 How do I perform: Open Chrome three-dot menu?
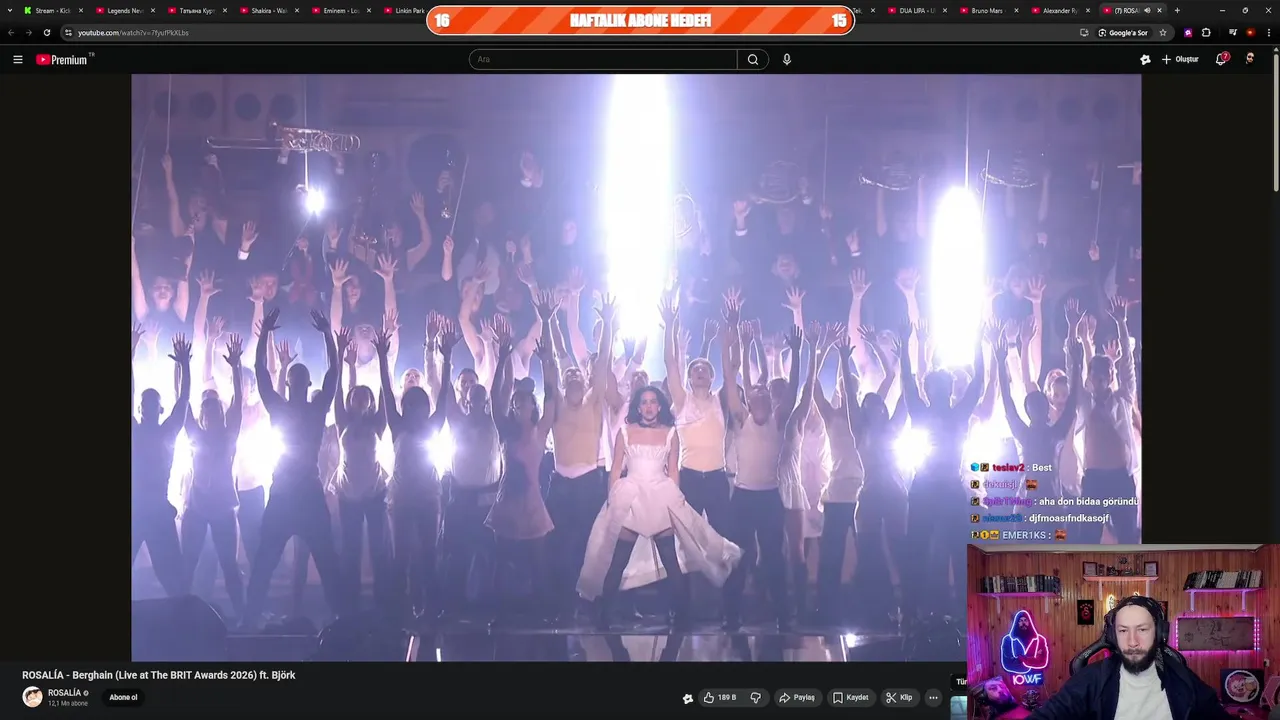pyautogui.click(x=1268, y=32)
